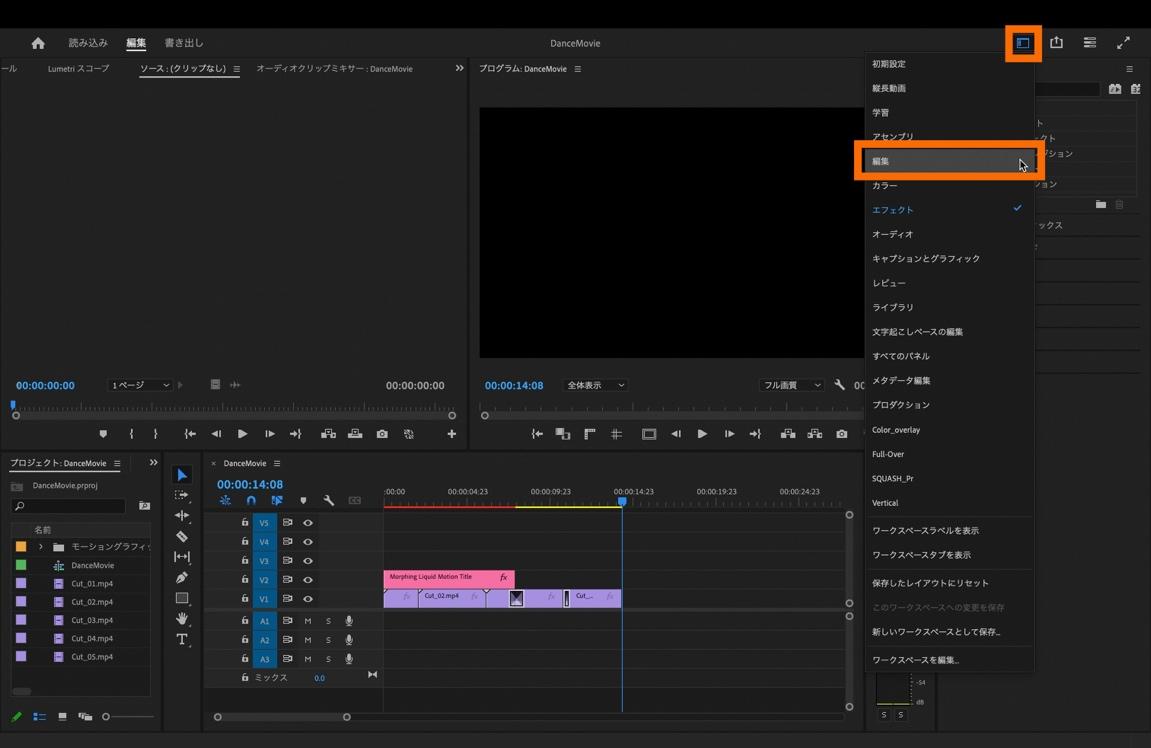Image resolution: width=1151 pixels, height=748 pixels.
Task: Enable voice-over record on A3
Action: click(x=349, y=659)
